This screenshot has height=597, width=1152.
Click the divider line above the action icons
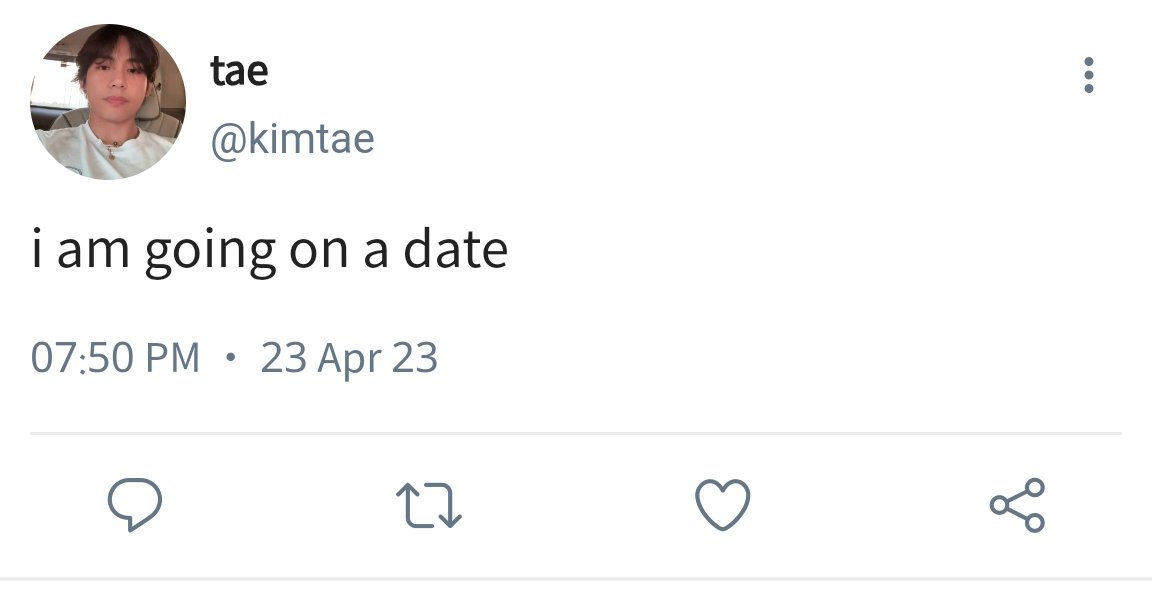[576, 433]
